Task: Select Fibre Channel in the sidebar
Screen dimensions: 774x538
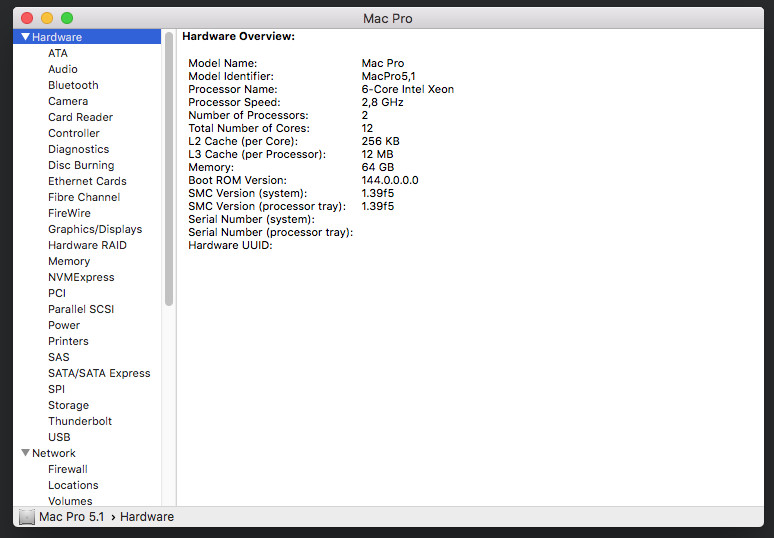Action: 84,197
